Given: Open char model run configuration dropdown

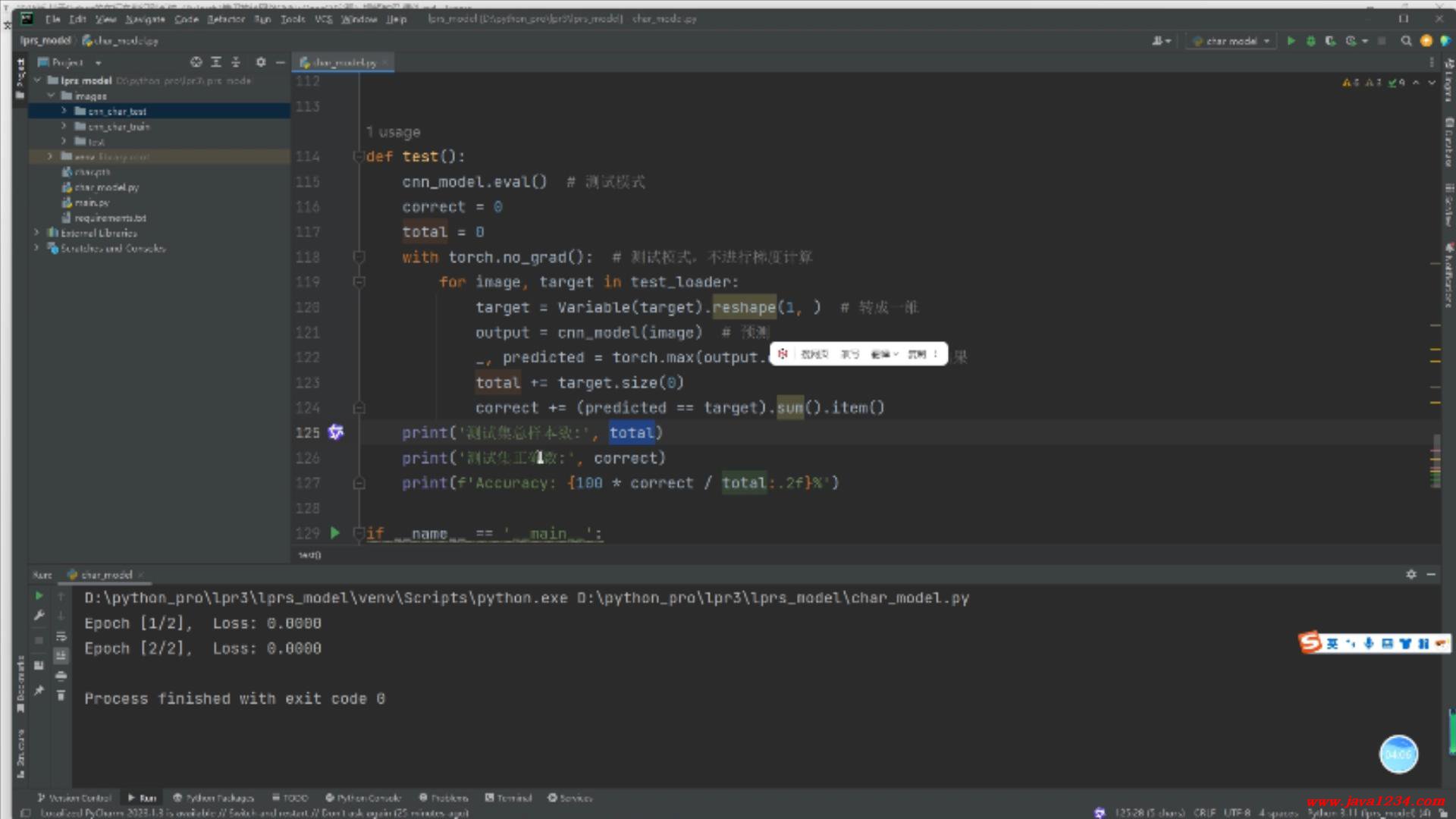Looking at the screenshot, I should coord(1232,41).
